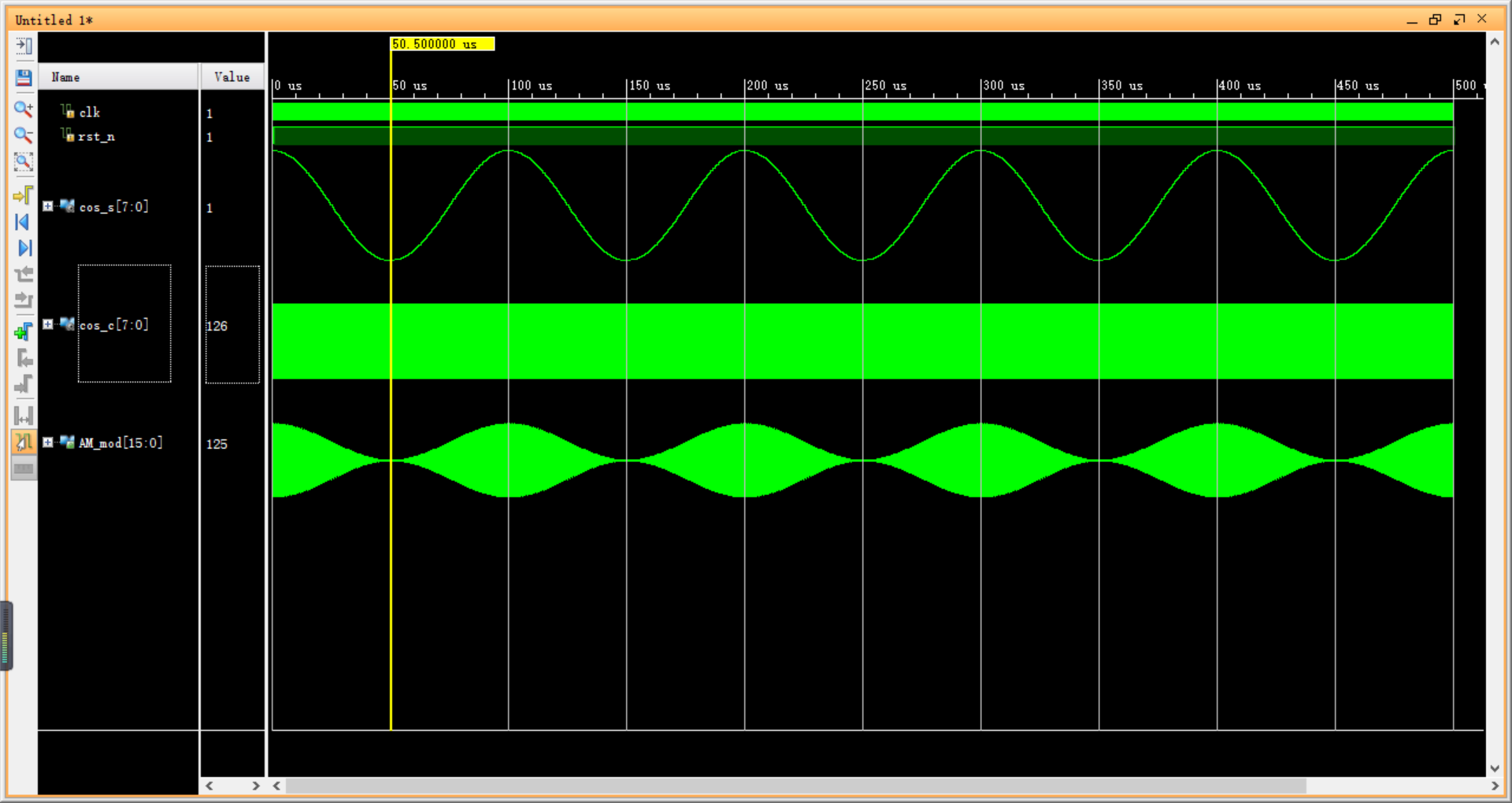Jump to cursor with Go To Cursor icon
Screen dimensions: 1512x803
pos(24,194)
